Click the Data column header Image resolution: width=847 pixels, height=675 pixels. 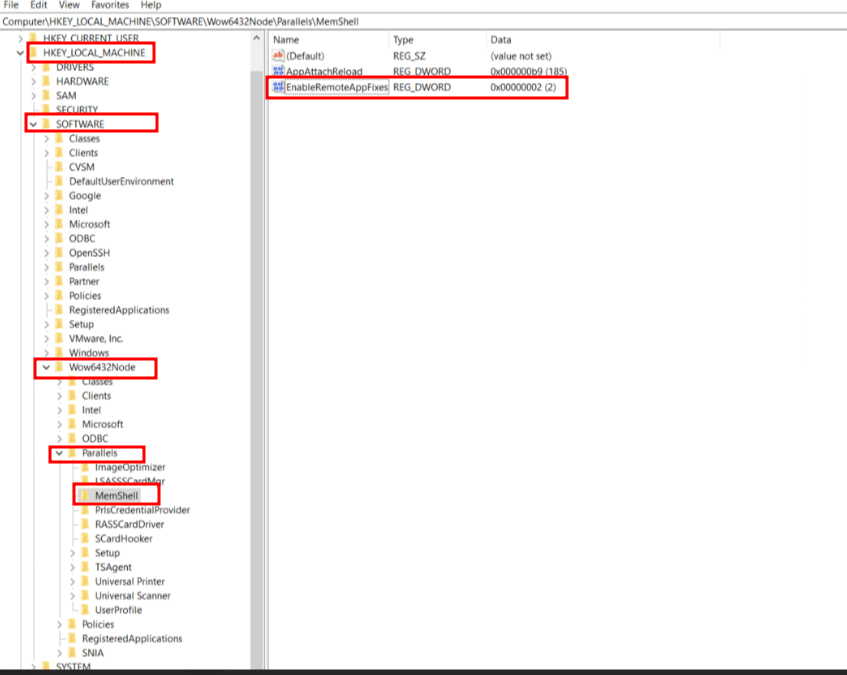click(500, 40)
